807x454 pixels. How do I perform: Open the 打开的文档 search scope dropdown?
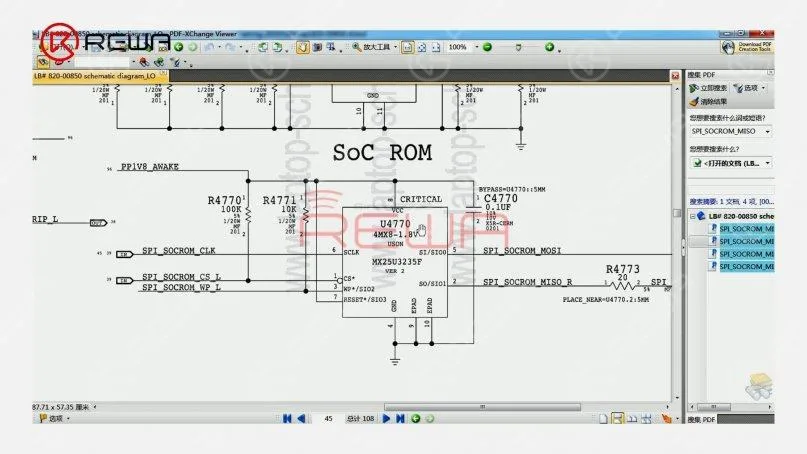tap(767, 163)
